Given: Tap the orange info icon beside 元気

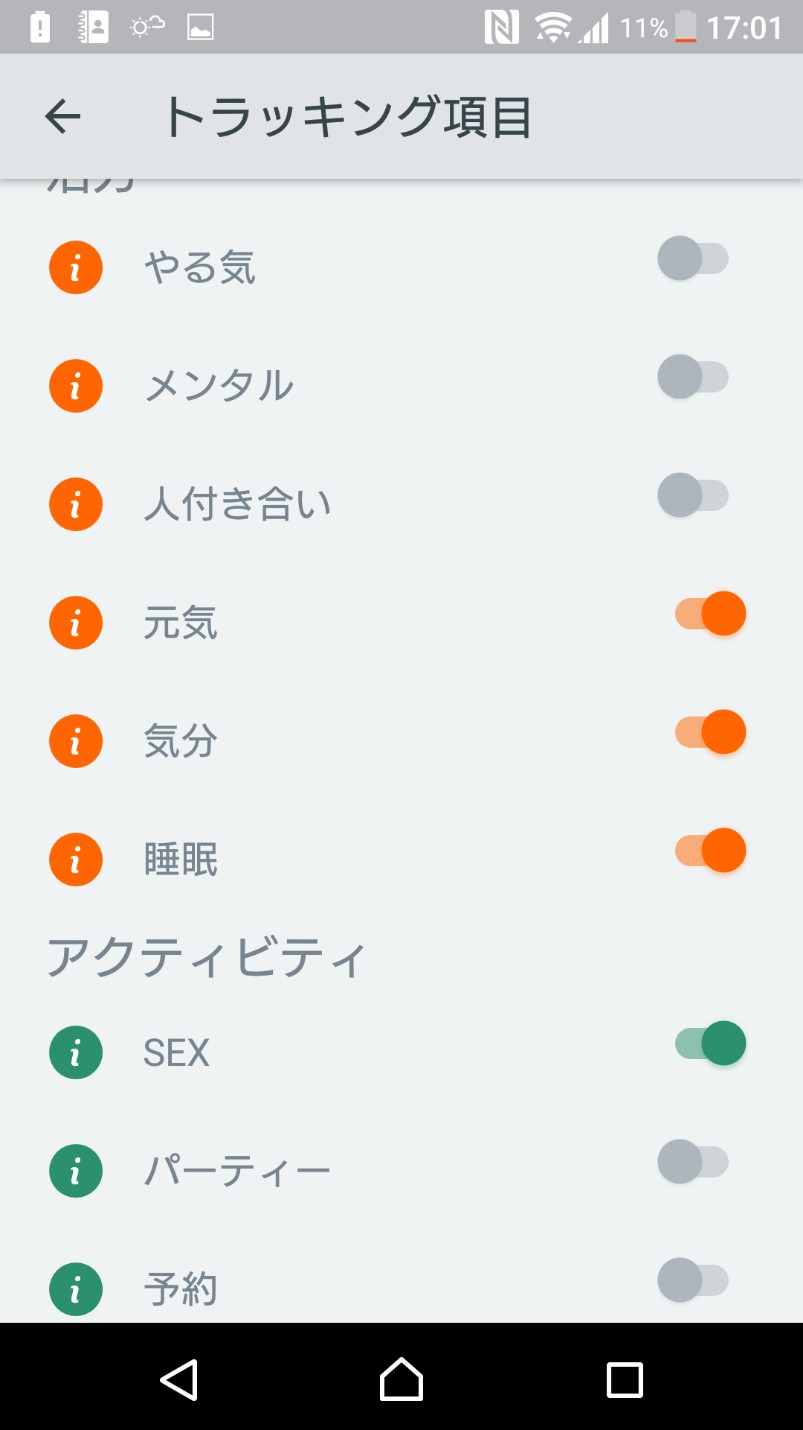Looking at the screenshot, I should coord(76,622).
